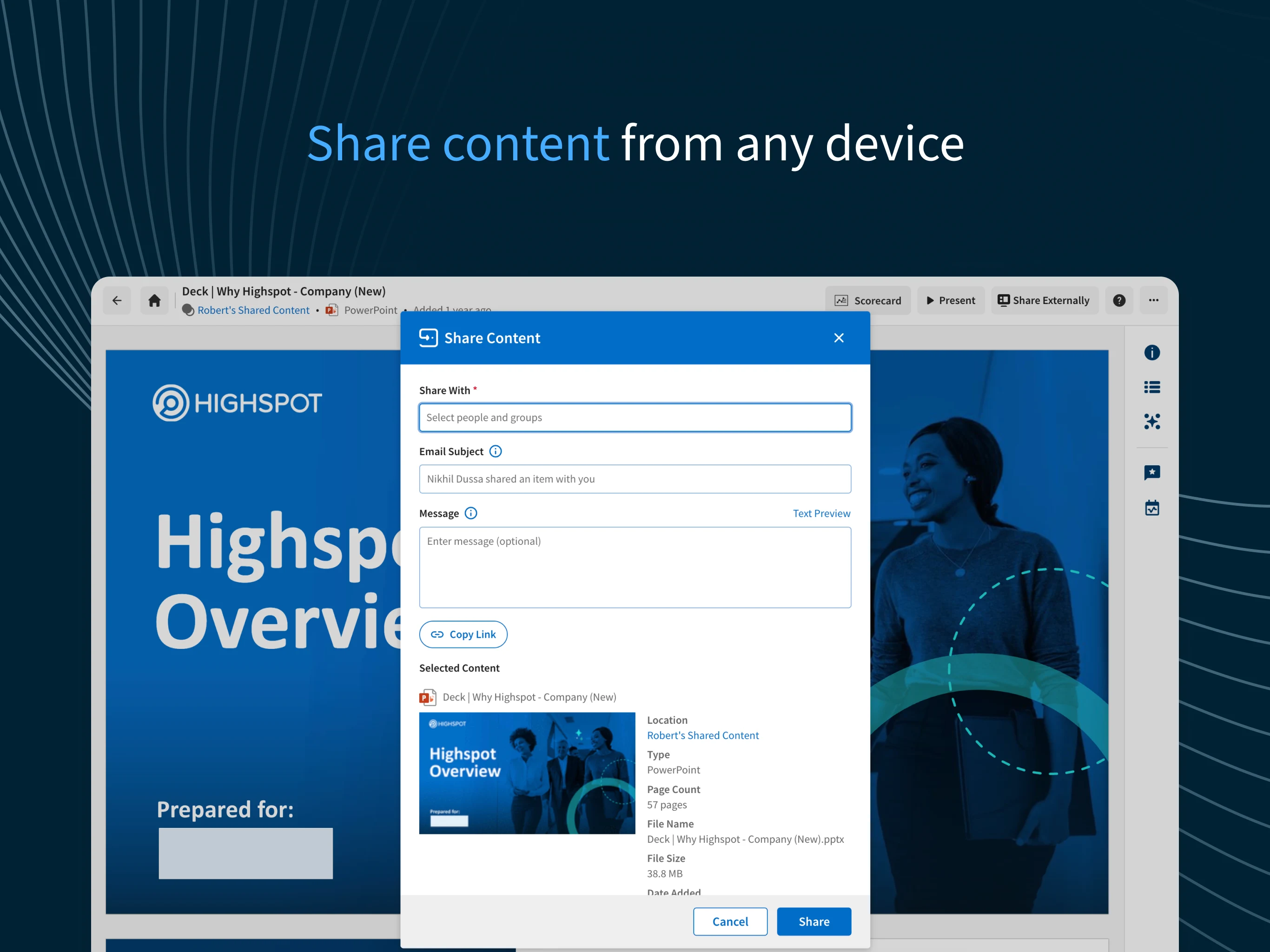Click the Email Subject input field
This screenshot has height=952, width=1270.
pos(635,479)
